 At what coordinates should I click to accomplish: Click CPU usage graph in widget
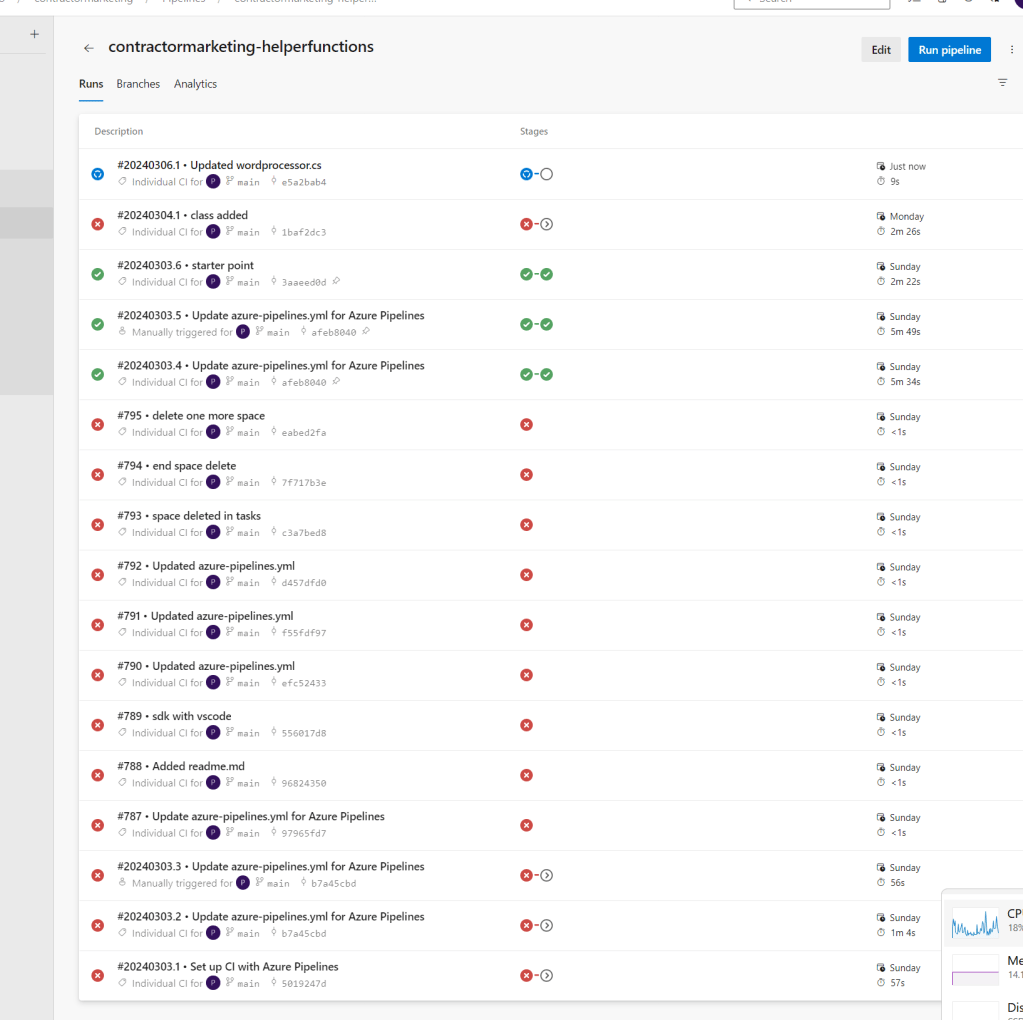point(975,925)
